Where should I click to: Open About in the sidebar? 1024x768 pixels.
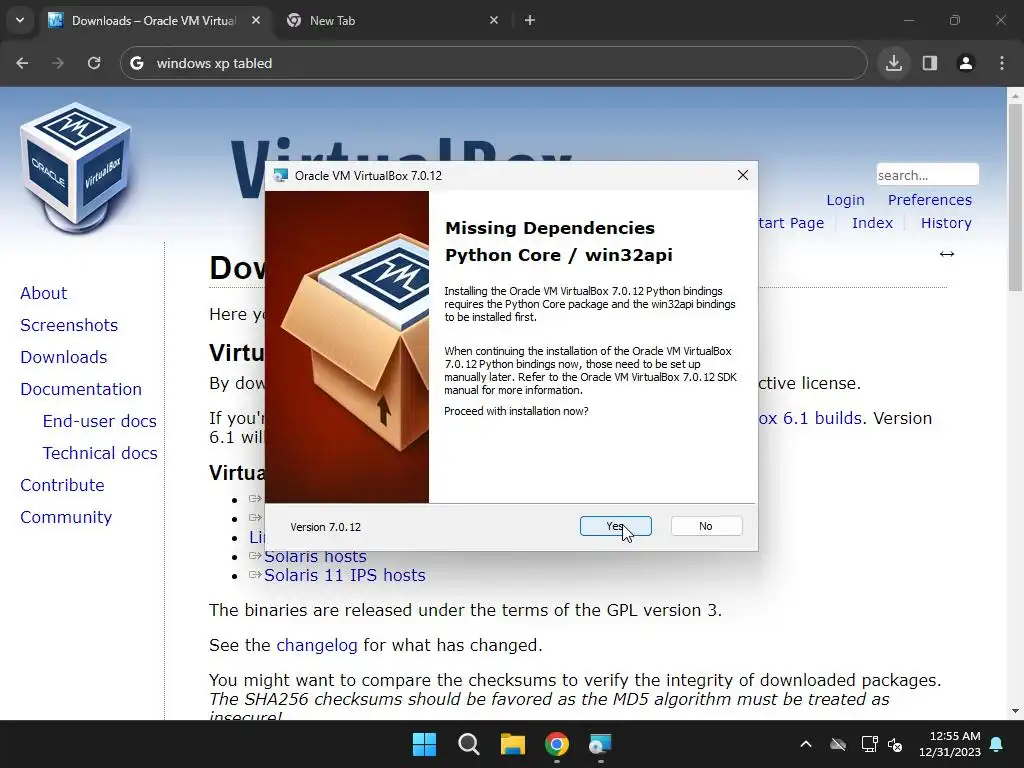[44, 293]
